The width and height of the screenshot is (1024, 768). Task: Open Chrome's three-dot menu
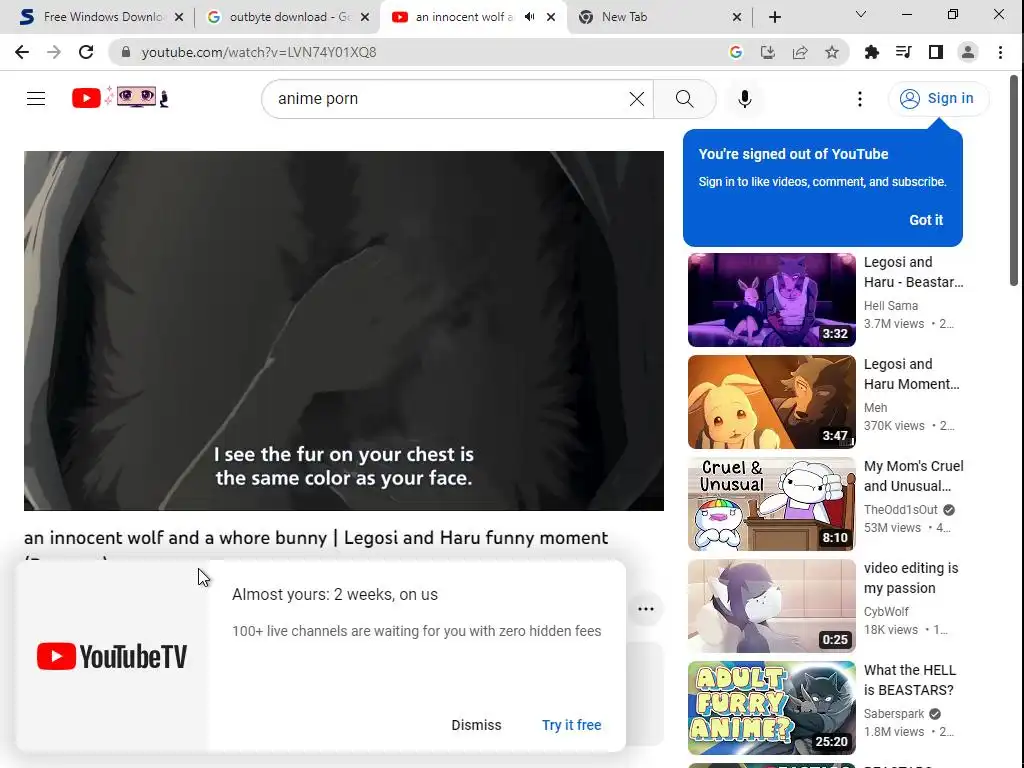(1000, 52)
